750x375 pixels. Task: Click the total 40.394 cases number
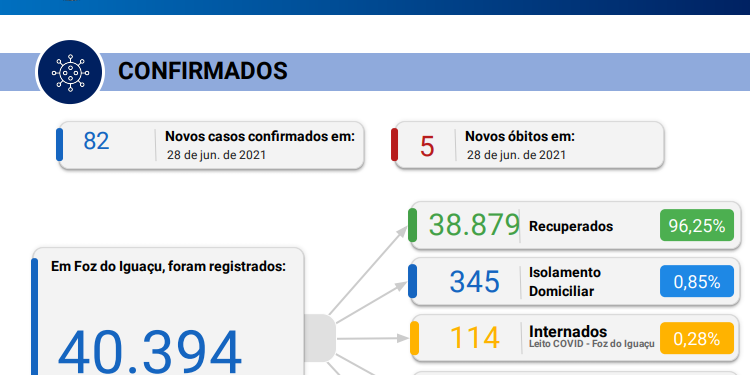click(150, 352)
